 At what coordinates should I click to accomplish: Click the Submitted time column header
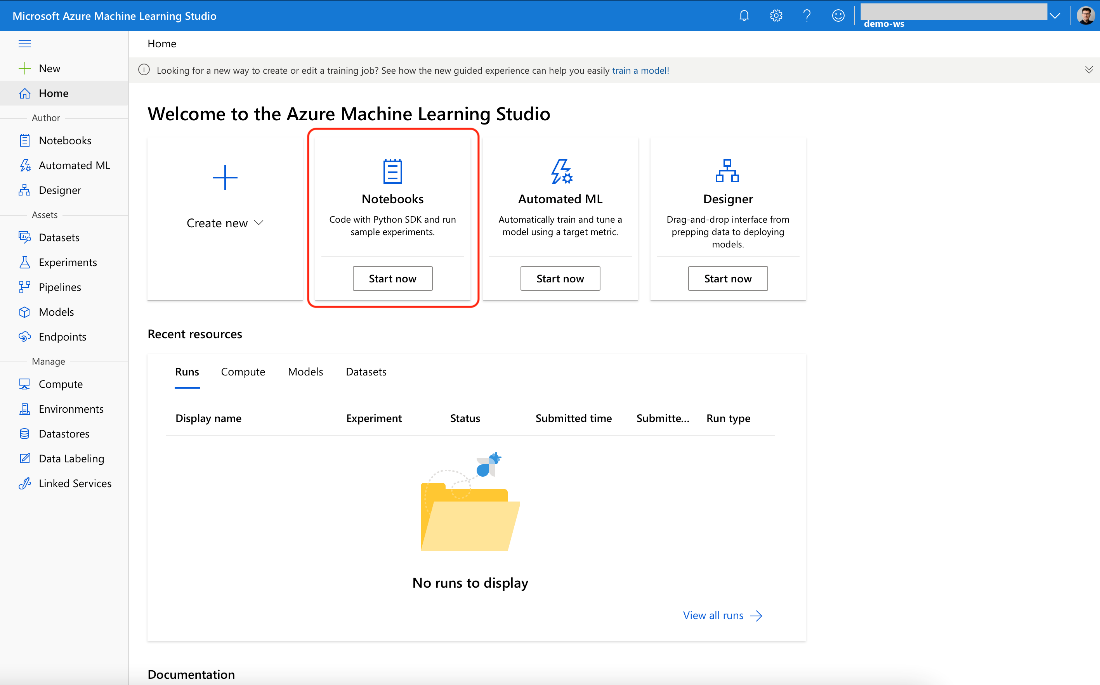574,418
